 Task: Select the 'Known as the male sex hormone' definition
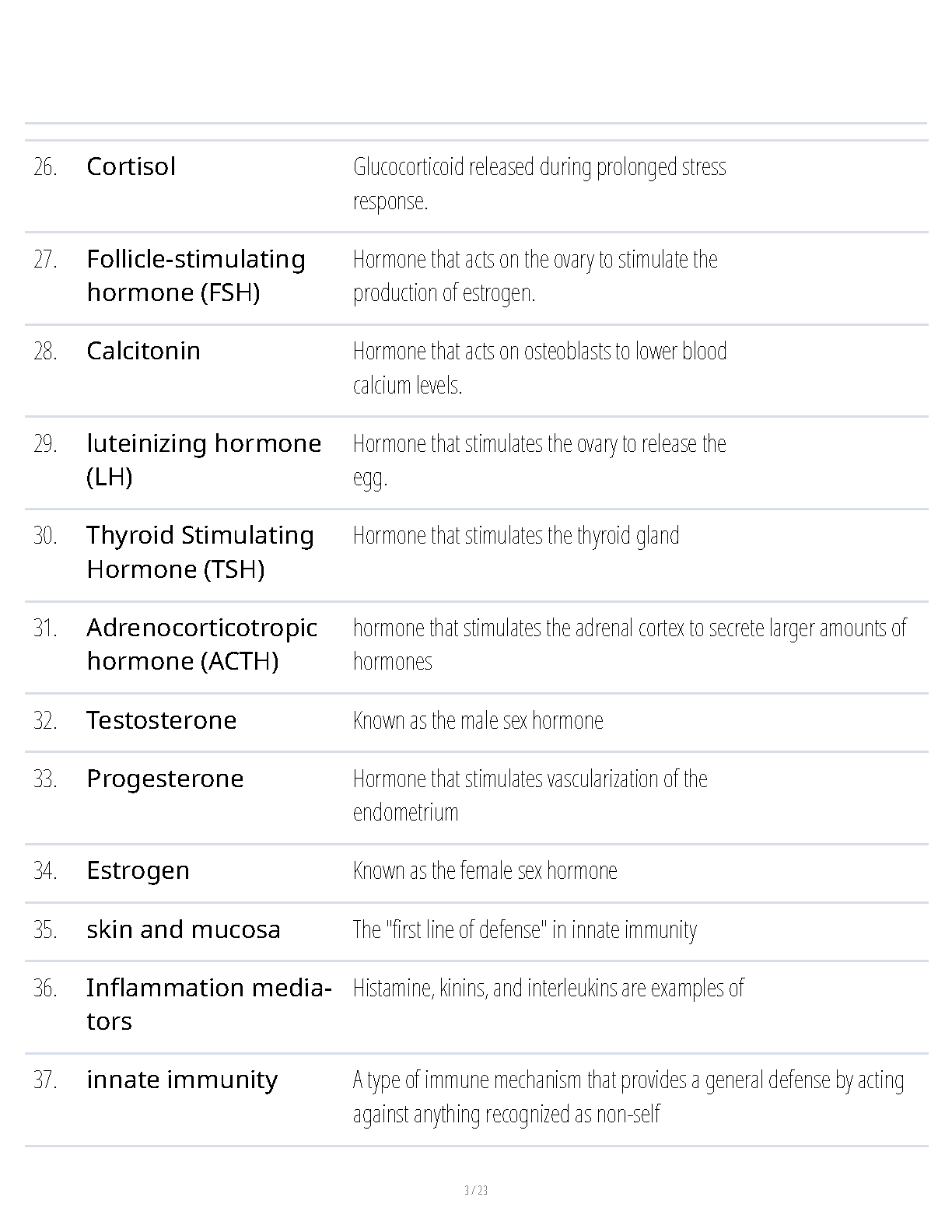(478, 720)
